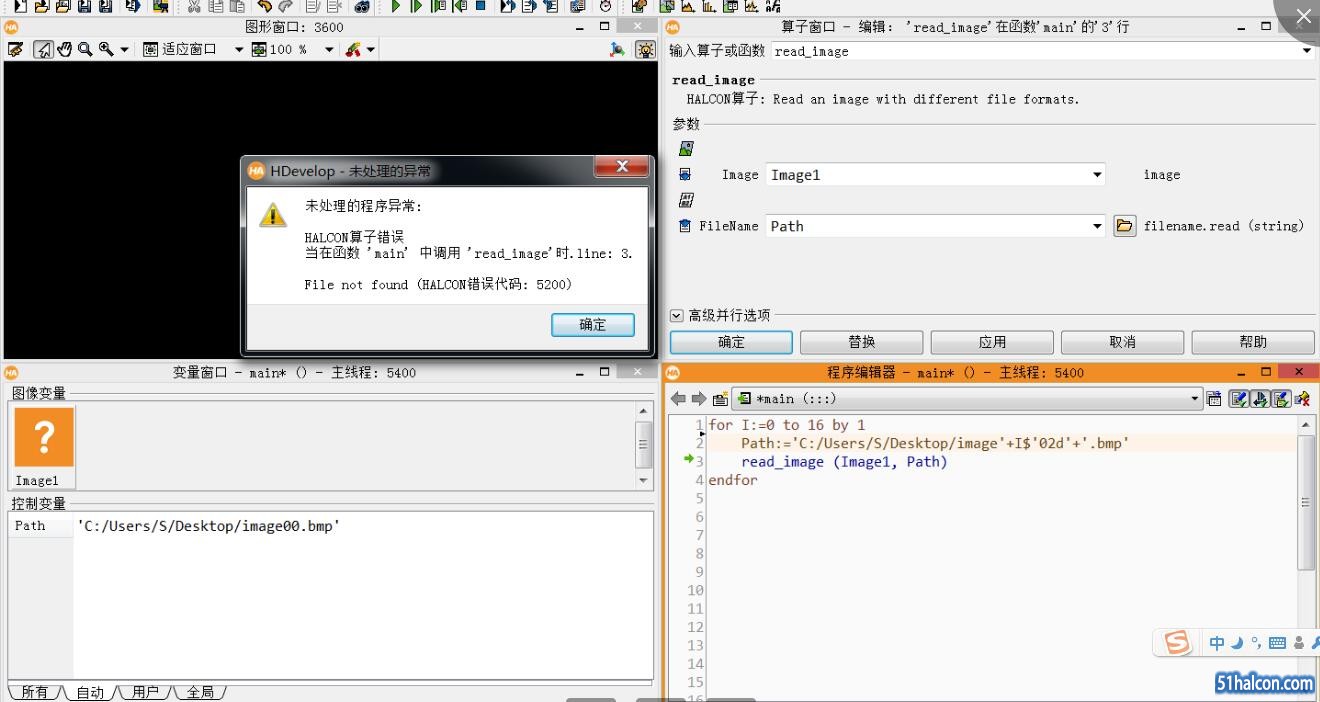
Task: Click the image variables scrollbar down arrow
Action: pos(644,480)
